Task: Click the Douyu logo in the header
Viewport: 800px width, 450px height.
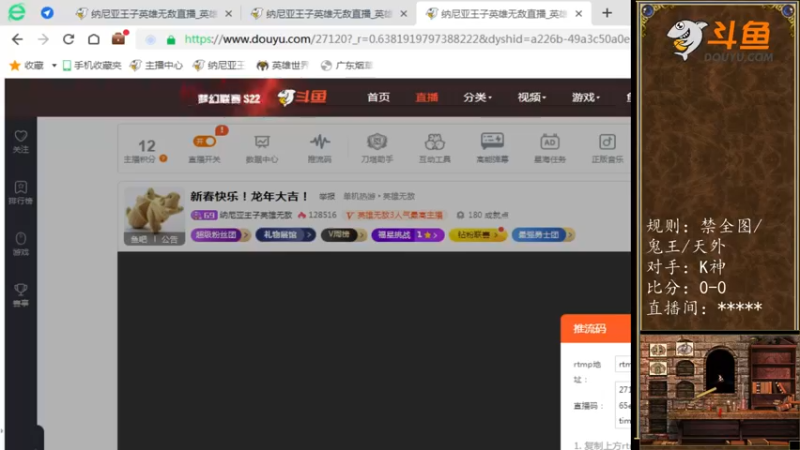Action: click(302, 97)
